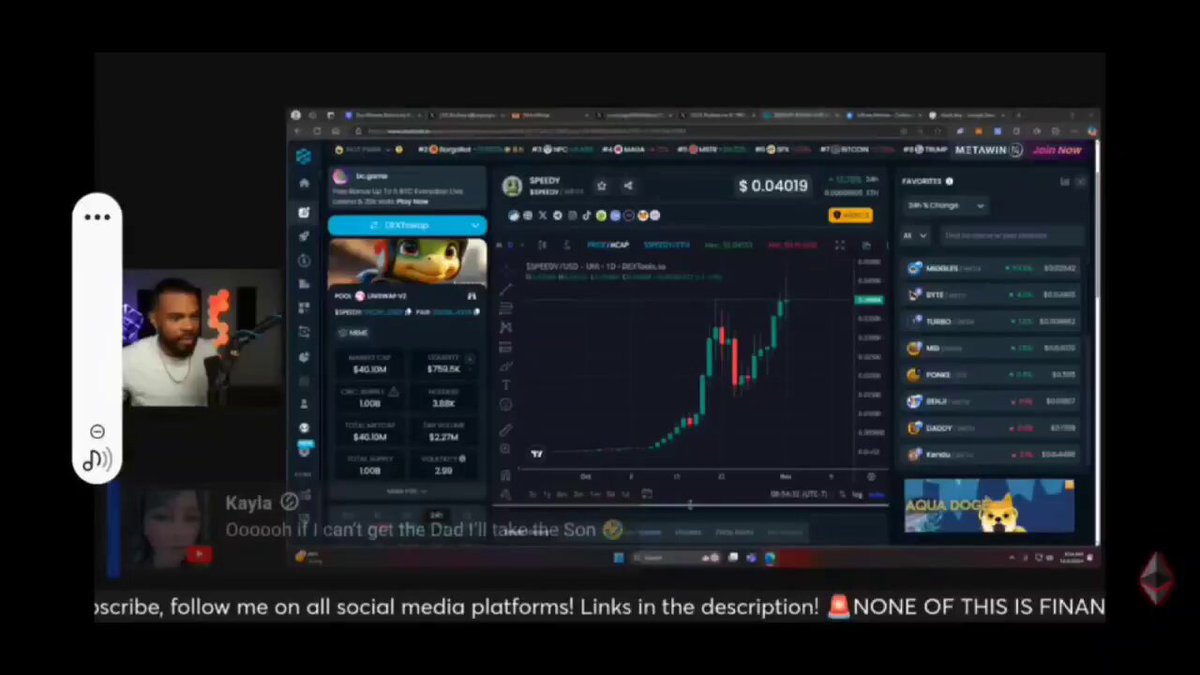Screen dimensions: 1200x675
Task: Click the binoculars icon next to UNISWAP V2
Action: click(x=472, y=296)
